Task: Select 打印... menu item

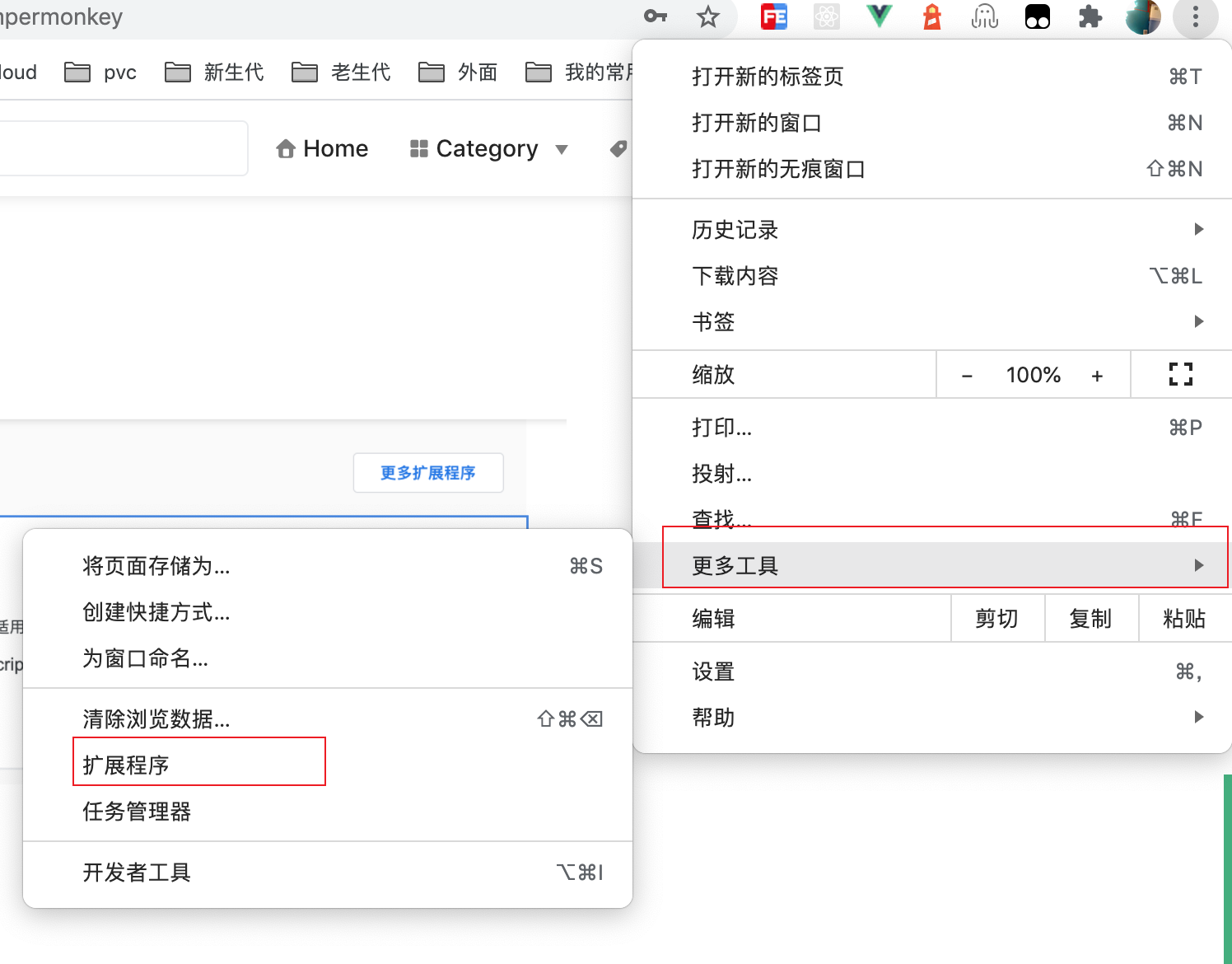Action: tap(932, 428)
